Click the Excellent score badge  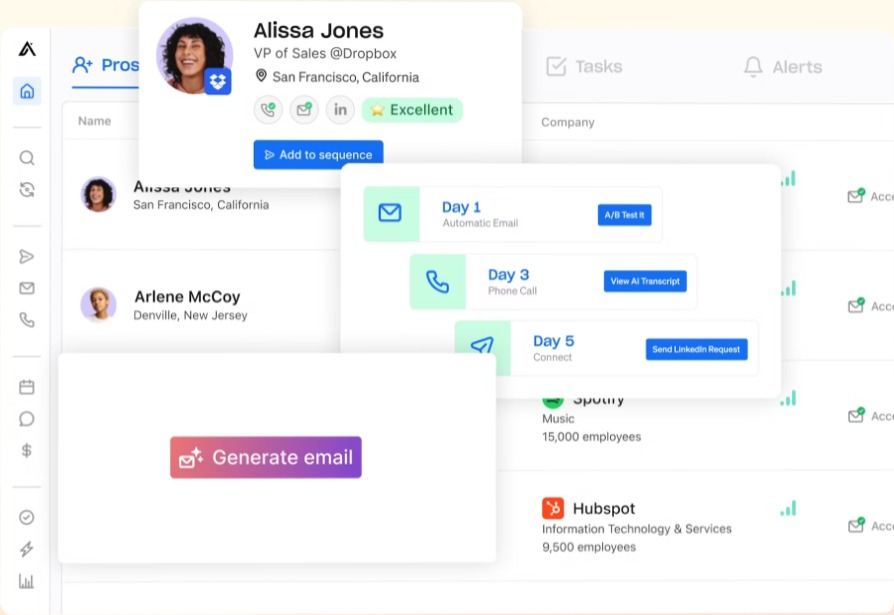[412, 109]
